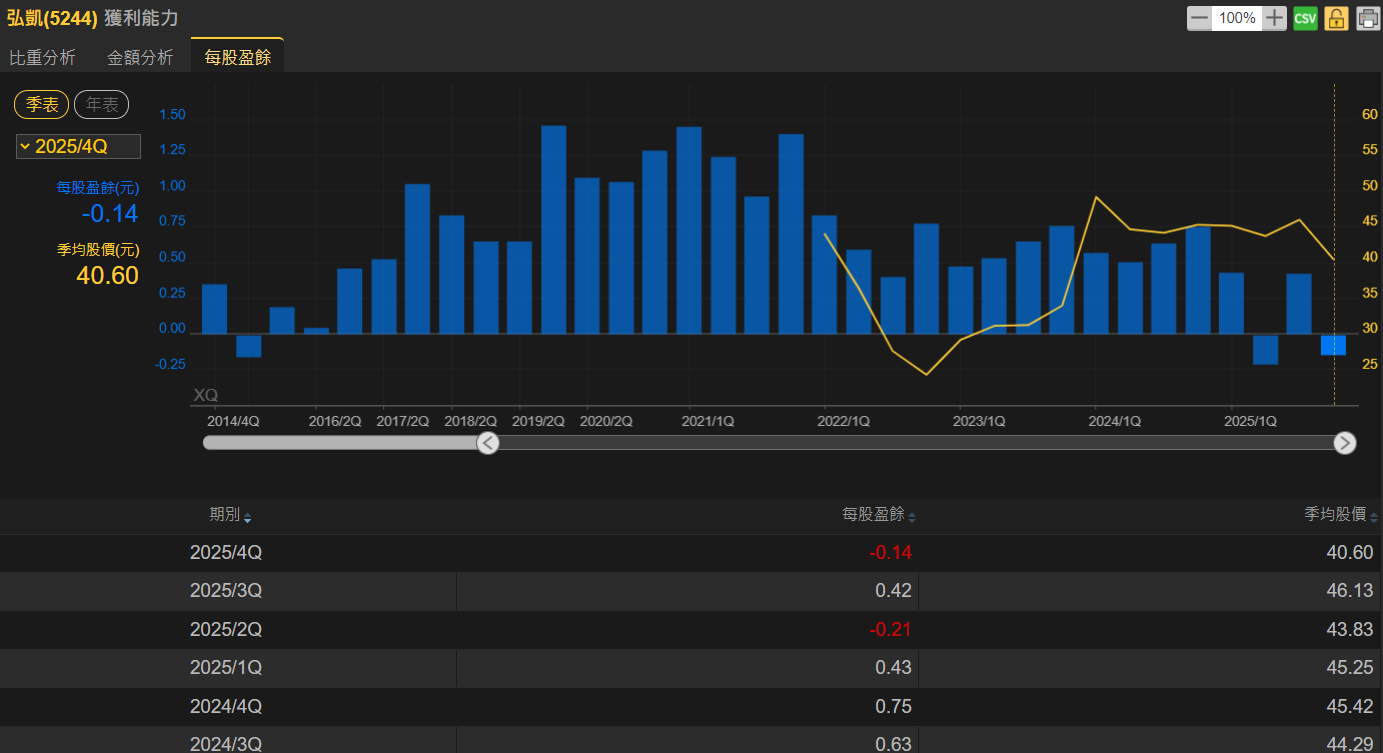
Task: Click the right arrow handle of range scrollbar
Action: click(1345, 443)
